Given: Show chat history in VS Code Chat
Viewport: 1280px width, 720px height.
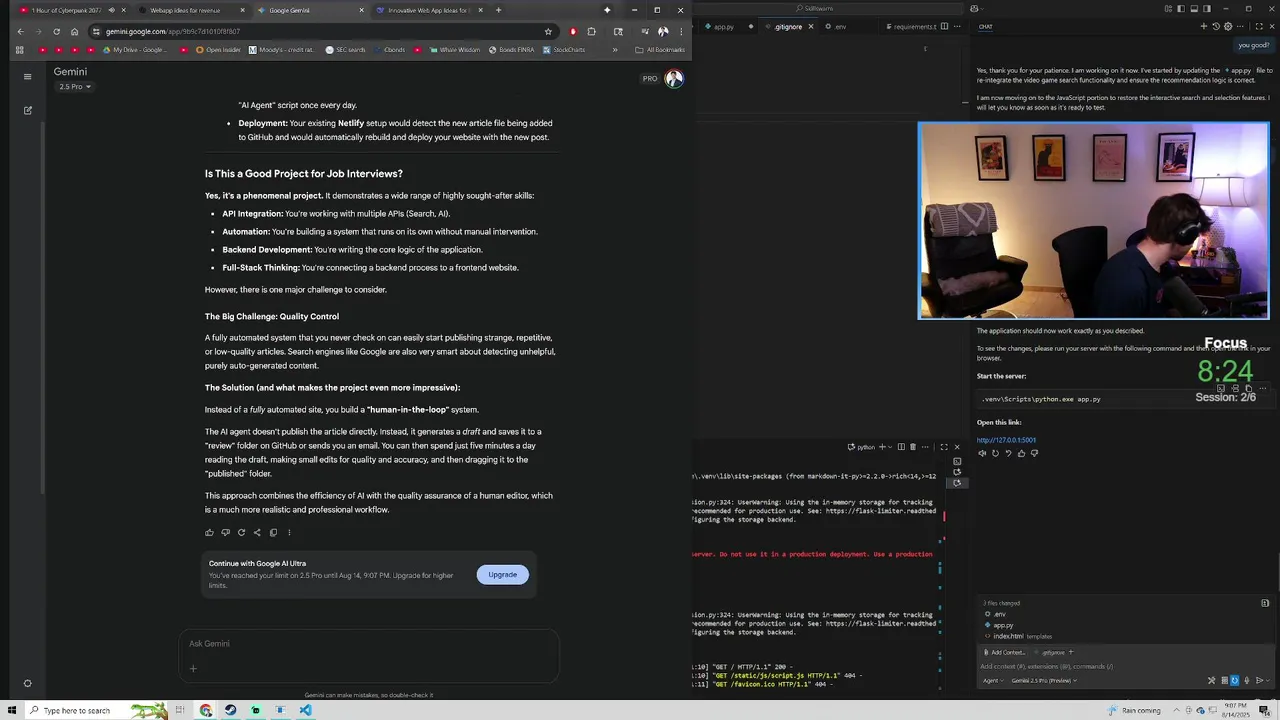Looking at the screenshot, I should [1216, 27].
